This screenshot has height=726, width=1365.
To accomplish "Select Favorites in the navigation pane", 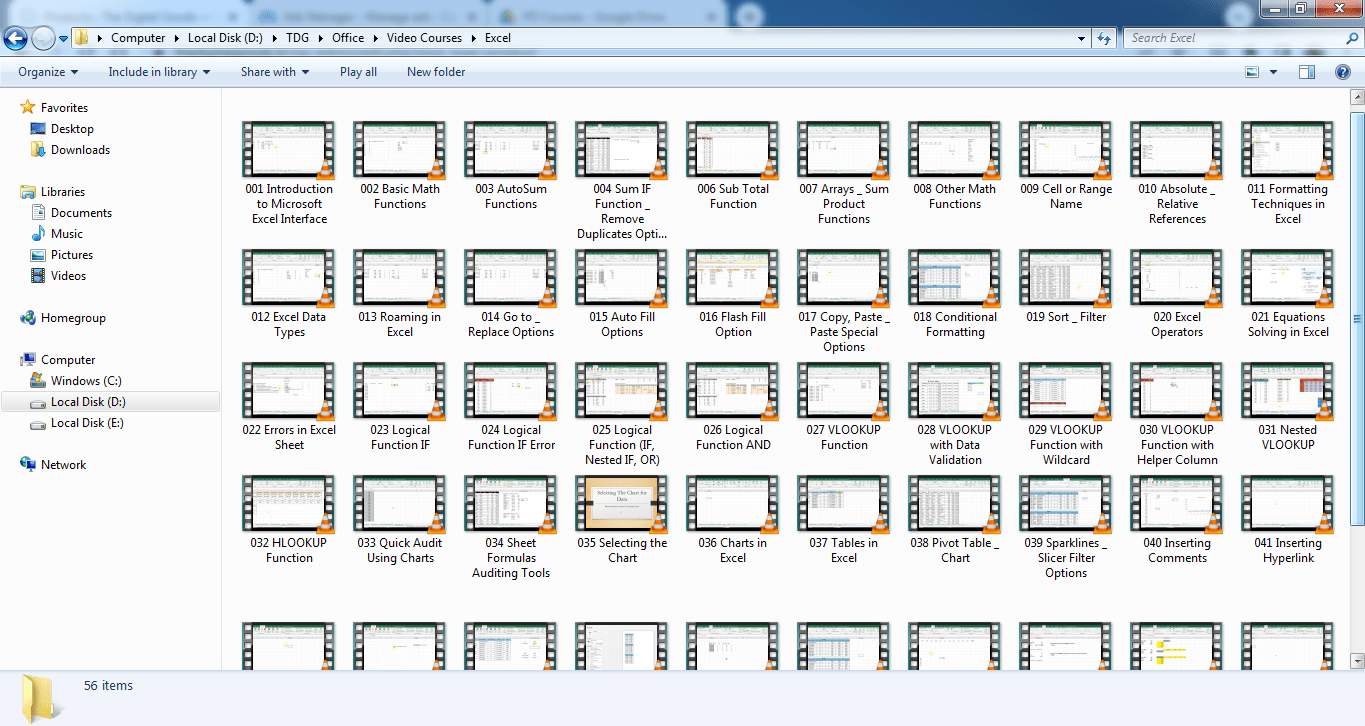I will click(64, 108).
